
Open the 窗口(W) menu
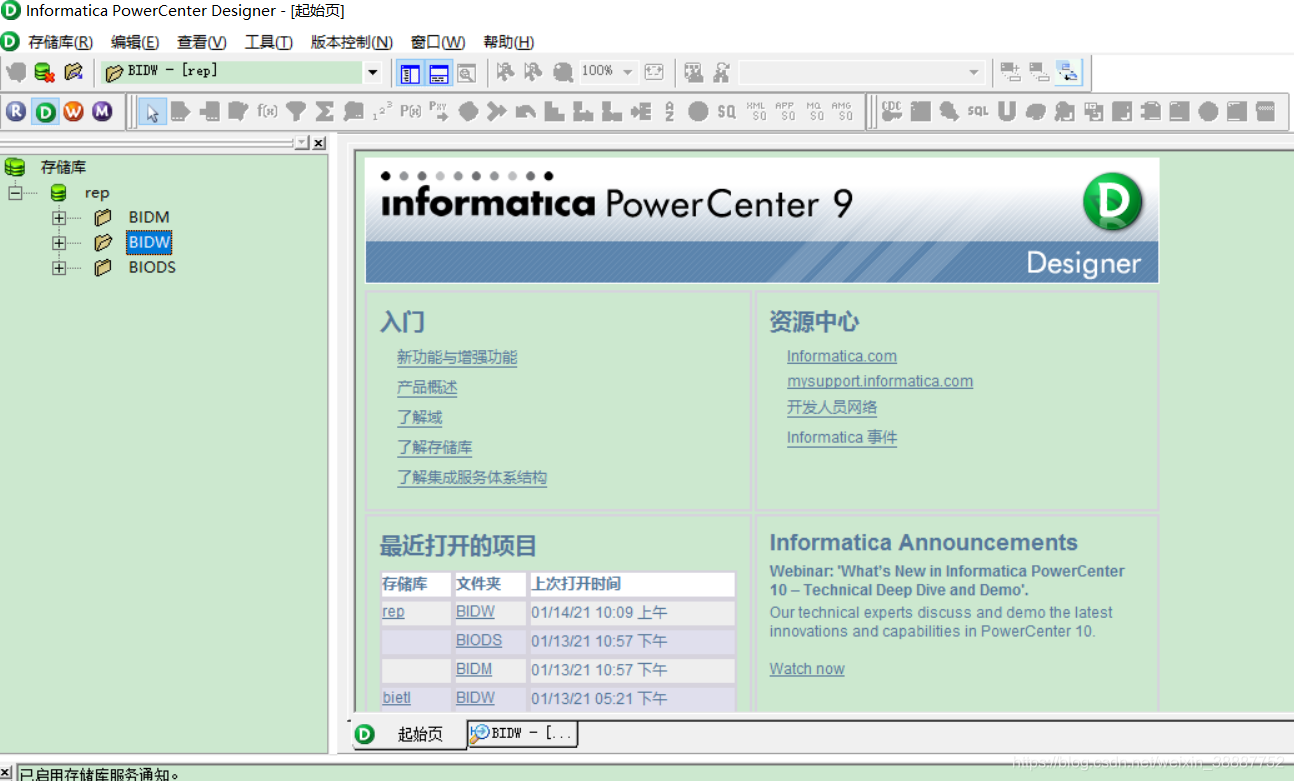[438, 42]
